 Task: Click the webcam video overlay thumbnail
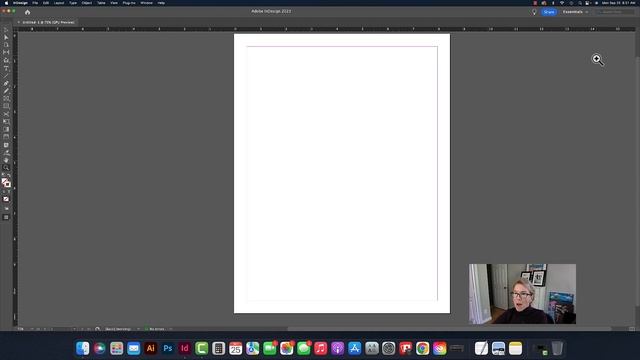[522, 294]
